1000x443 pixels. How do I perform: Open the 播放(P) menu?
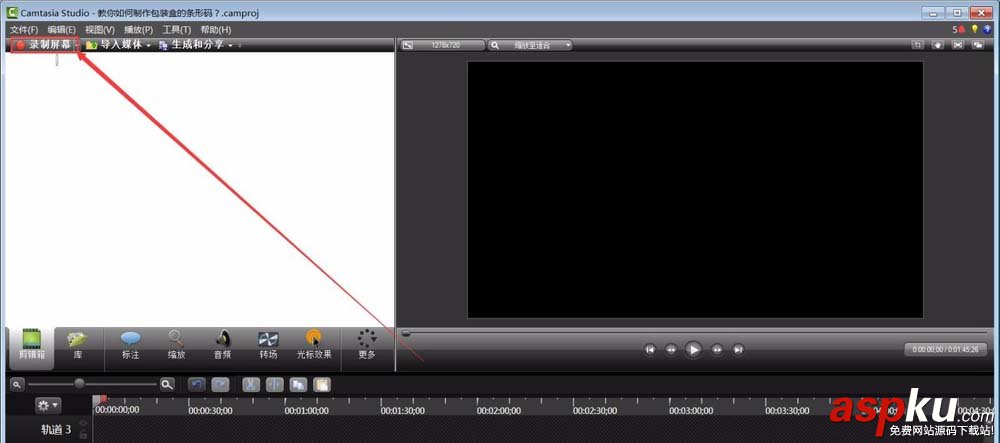click(x=138, y=29)
